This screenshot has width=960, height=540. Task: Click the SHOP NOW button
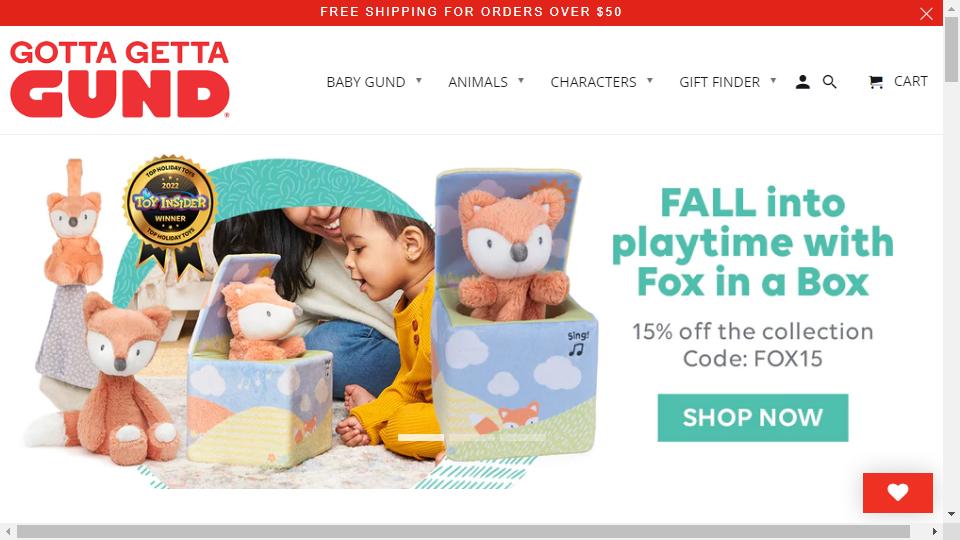(x=752, y=418)
